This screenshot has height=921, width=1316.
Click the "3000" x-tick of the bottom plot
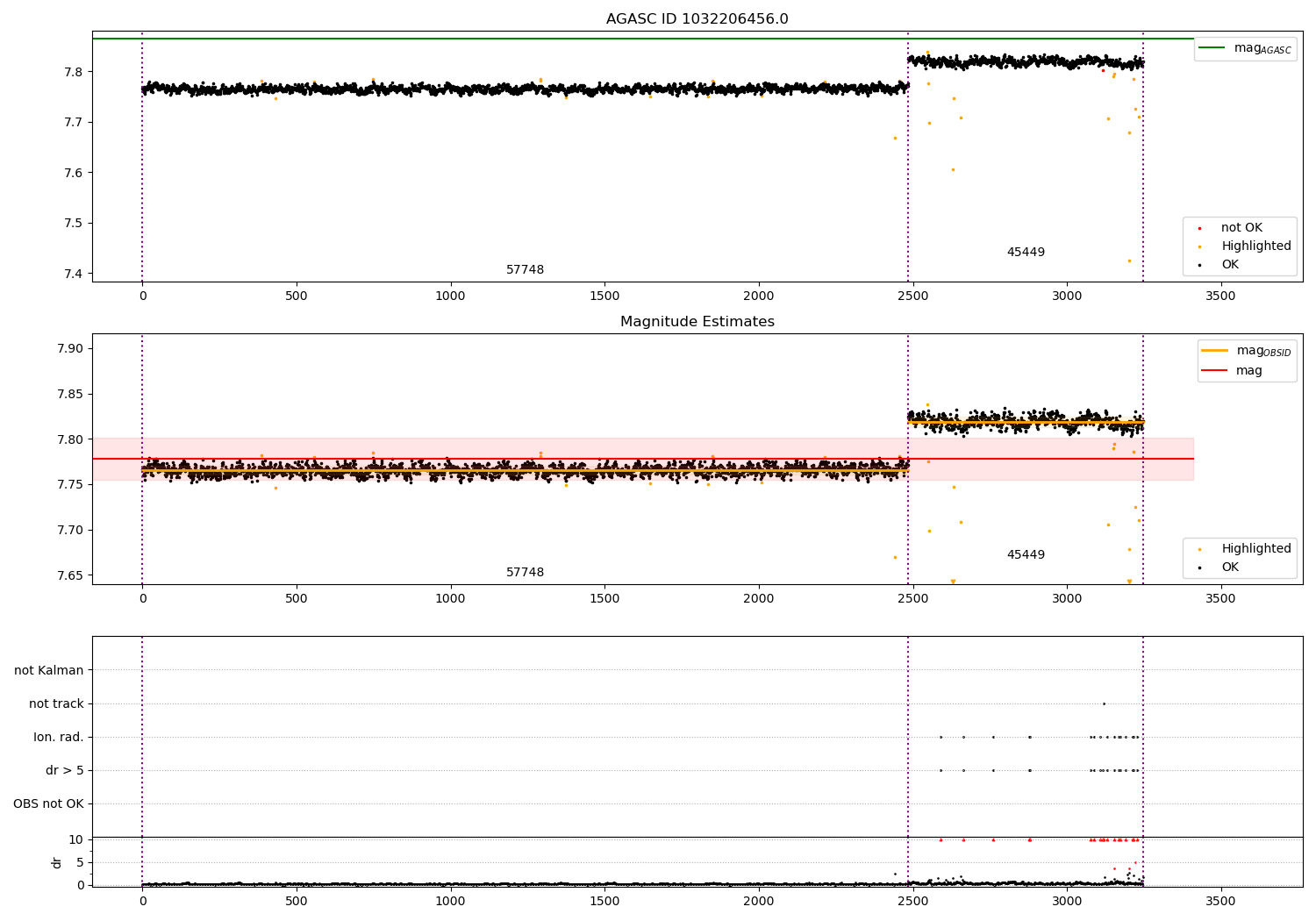click(1067, 901)
